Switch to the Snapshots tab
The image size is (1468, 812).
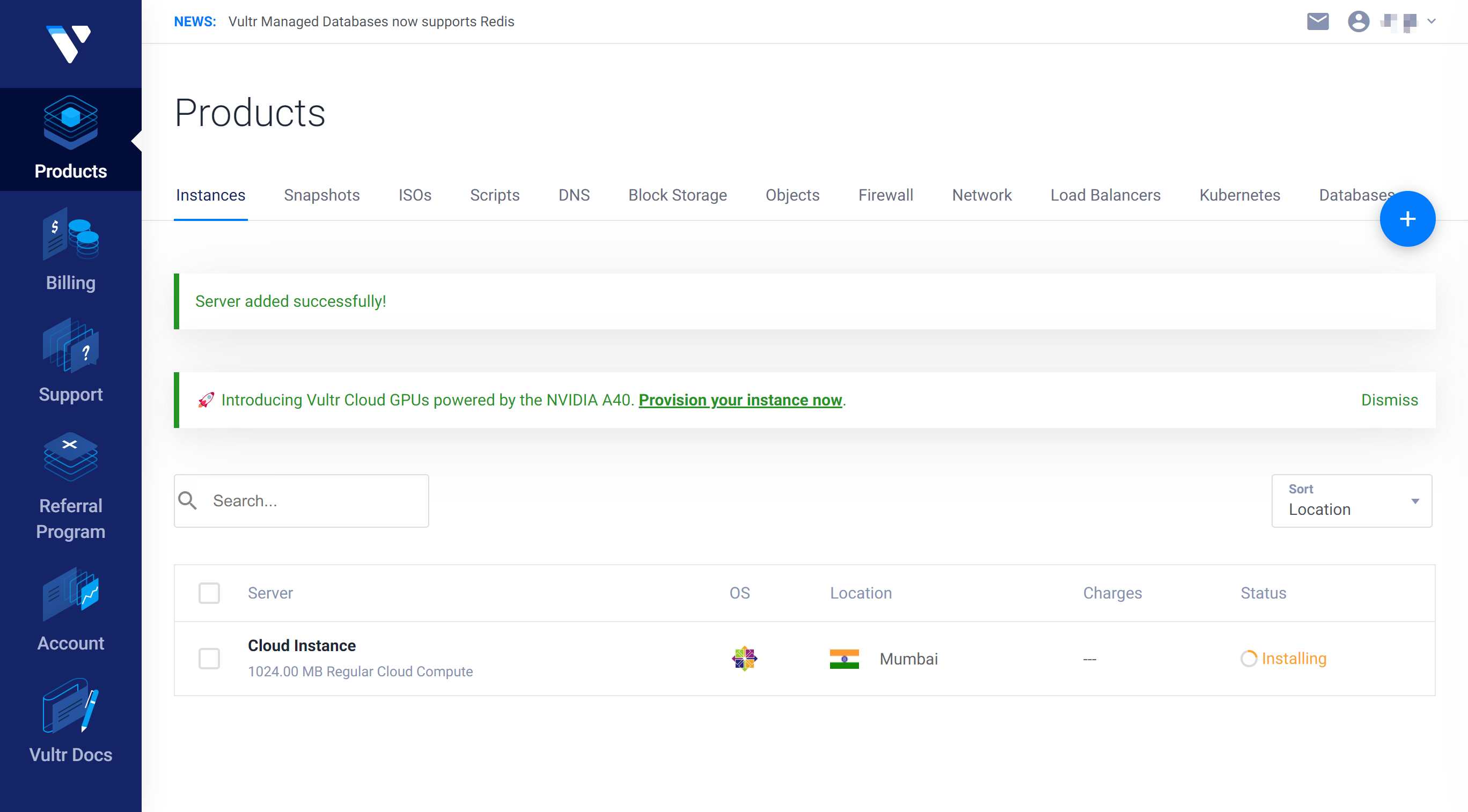click(321, 195)
